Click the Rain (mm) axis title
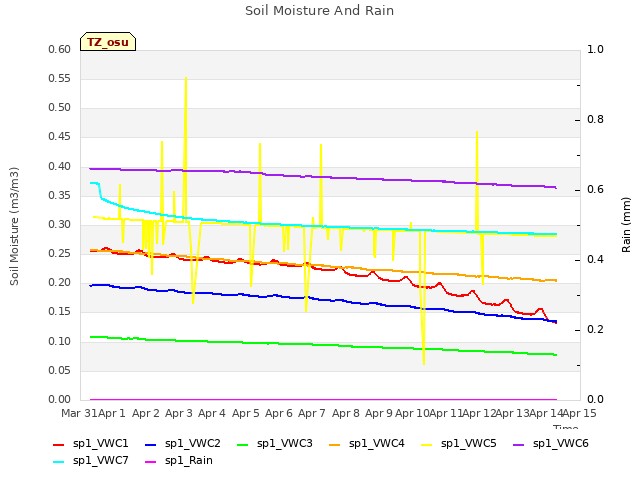The image size is (640, 480). tap(626, 225)
